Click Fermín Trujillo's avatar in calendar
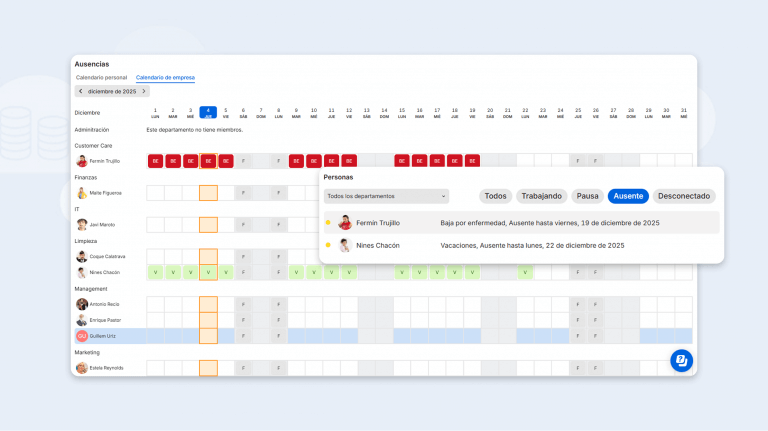This screenshot has width=768, height=431. point(82,161)
